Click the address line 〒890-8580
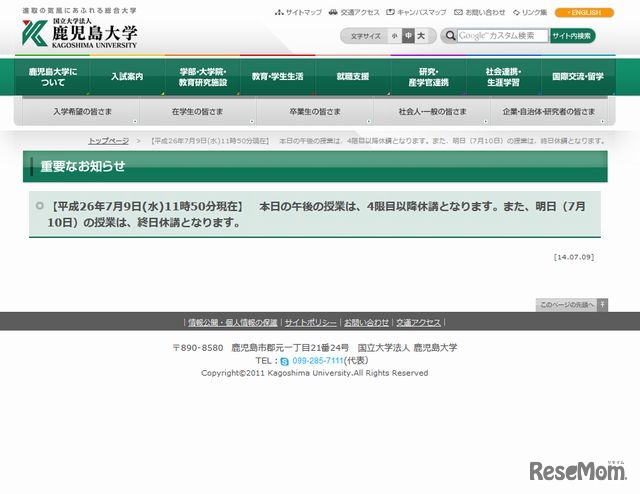Screen dimensions: 640x494 click(315, 348)
